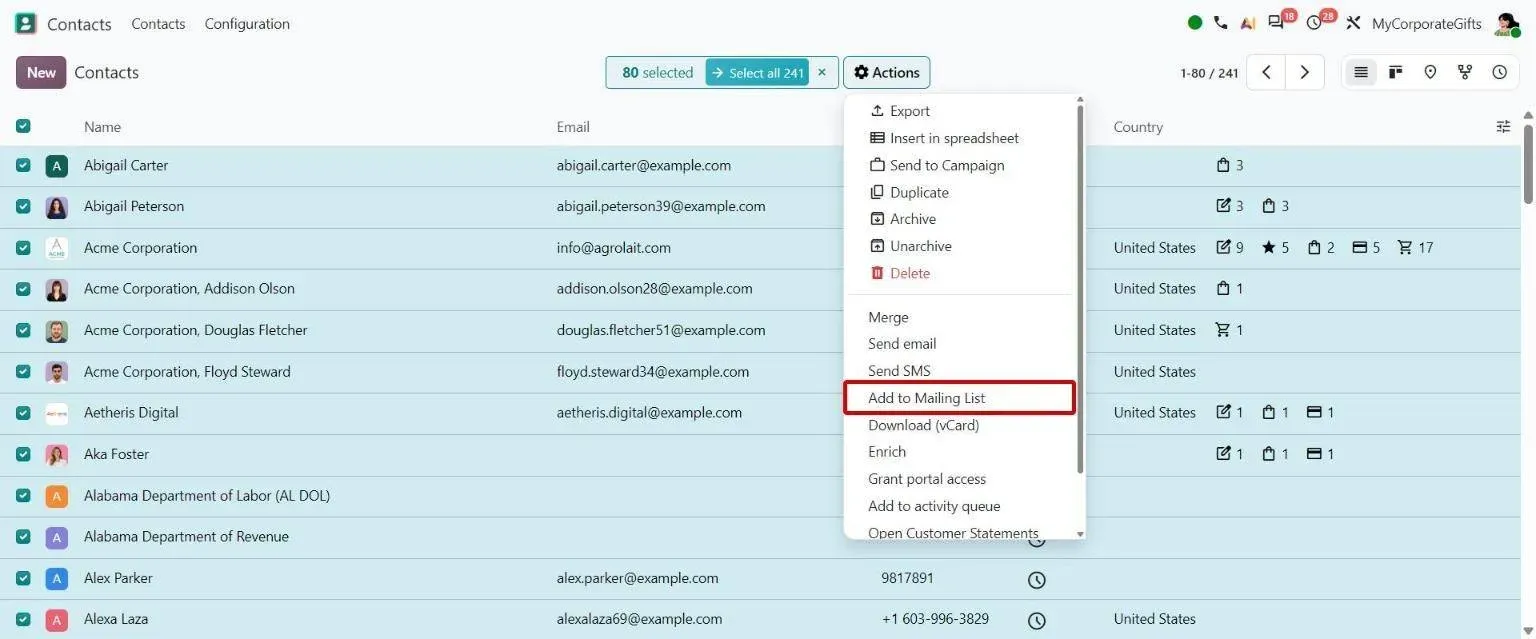1536x639 pixels.
Task: Click the Actions menu scrollbar
Action: [1079, 288]
